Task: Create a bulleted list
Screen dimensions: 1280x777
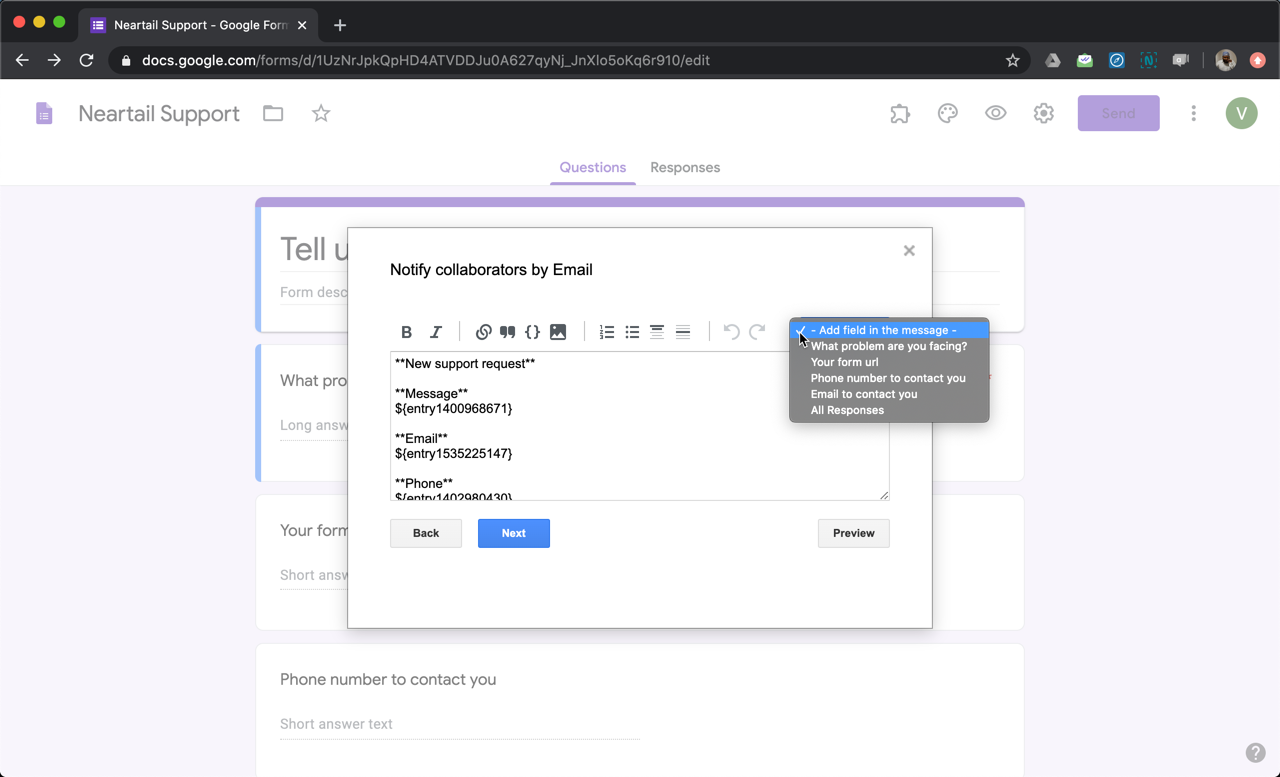Action: 632,332
